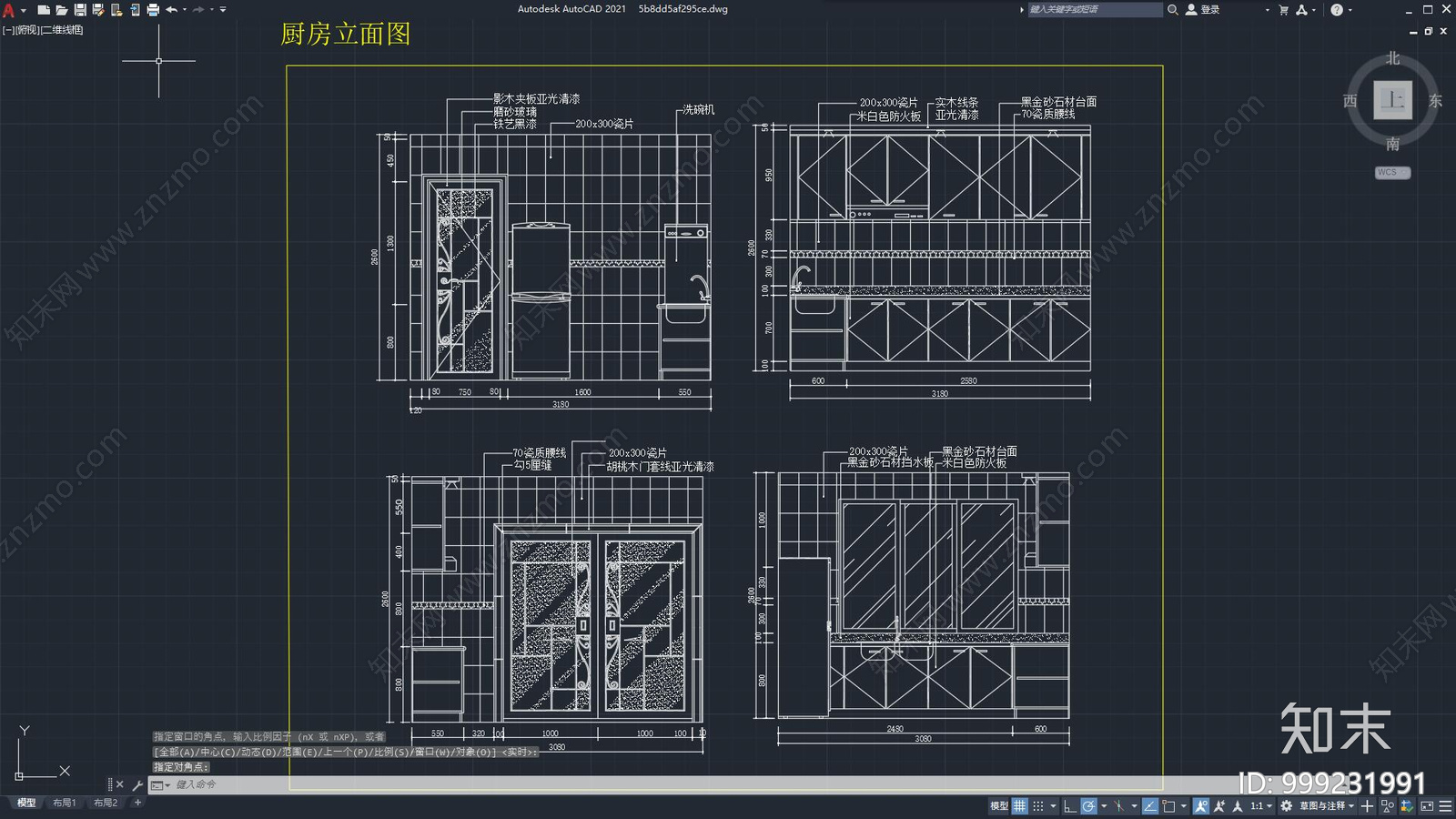
Task: Toggle auto-add annotation scales icon
Action: tap(1219, 805)
